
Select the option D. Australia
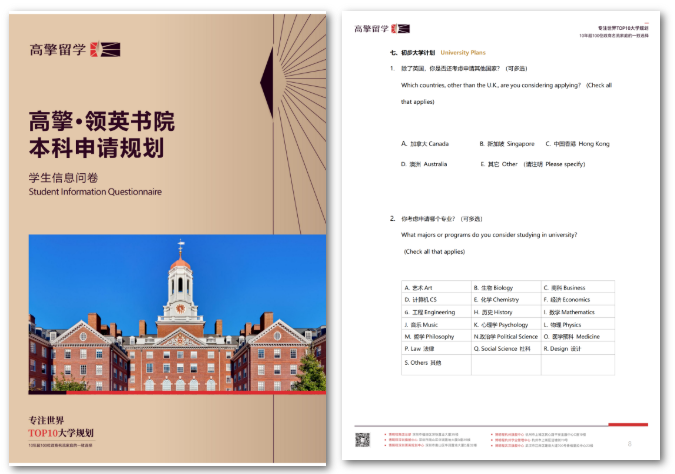tap(424, 163)
